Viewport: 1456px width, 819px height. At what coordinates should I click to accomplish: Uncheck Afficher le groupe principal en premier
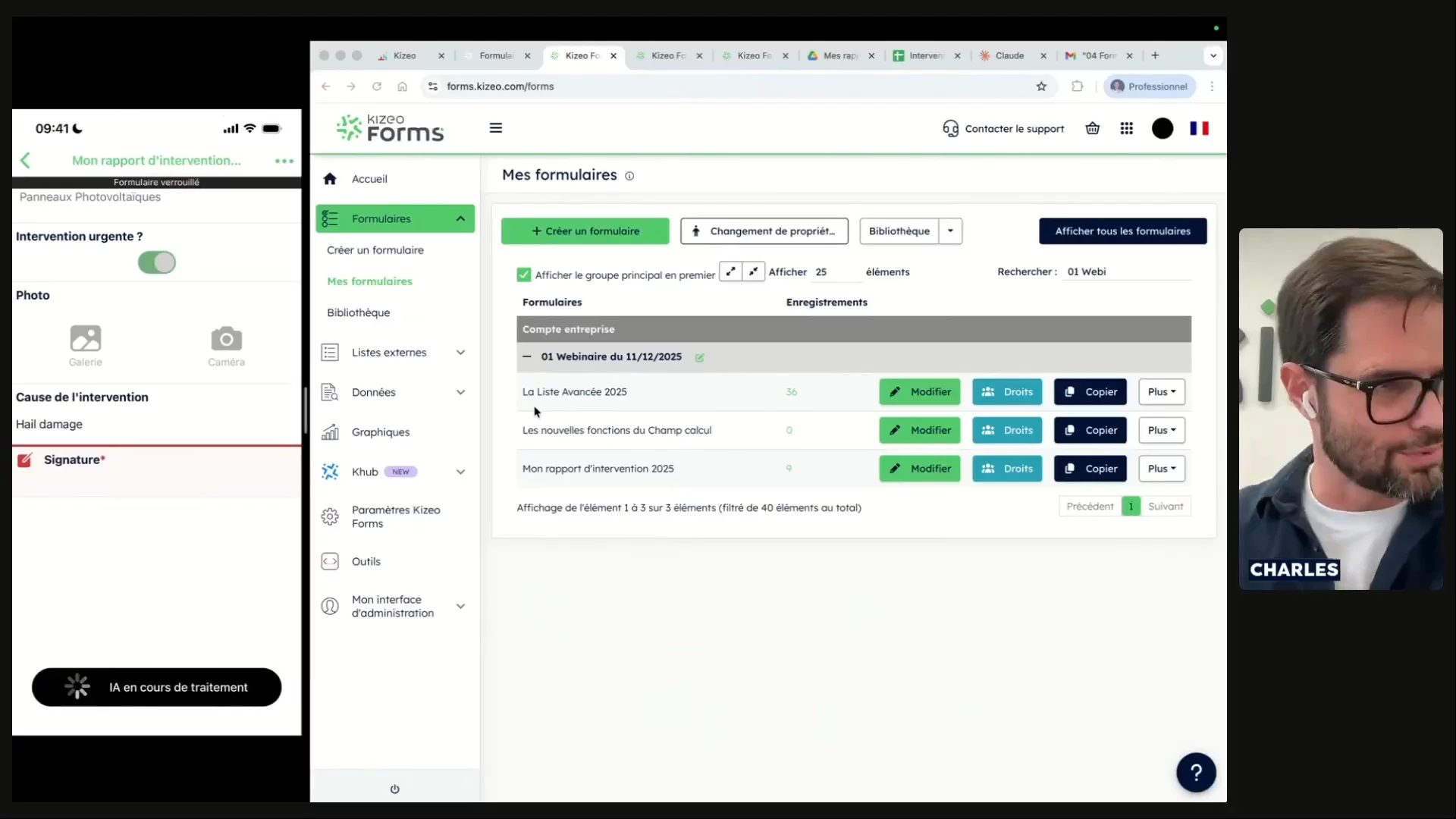pyautogui.click(x=523, y=275)
